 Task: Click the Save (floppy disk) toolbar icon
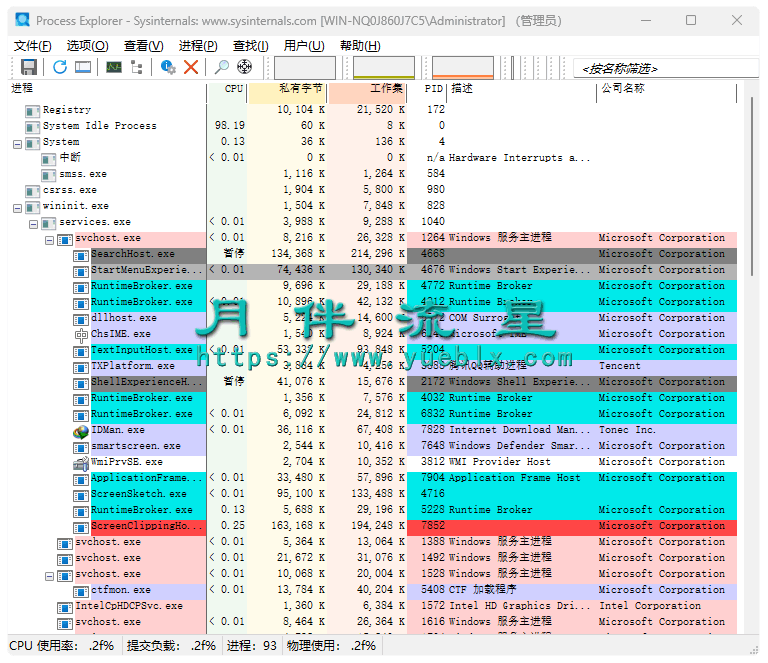click(x=28, y=67)
